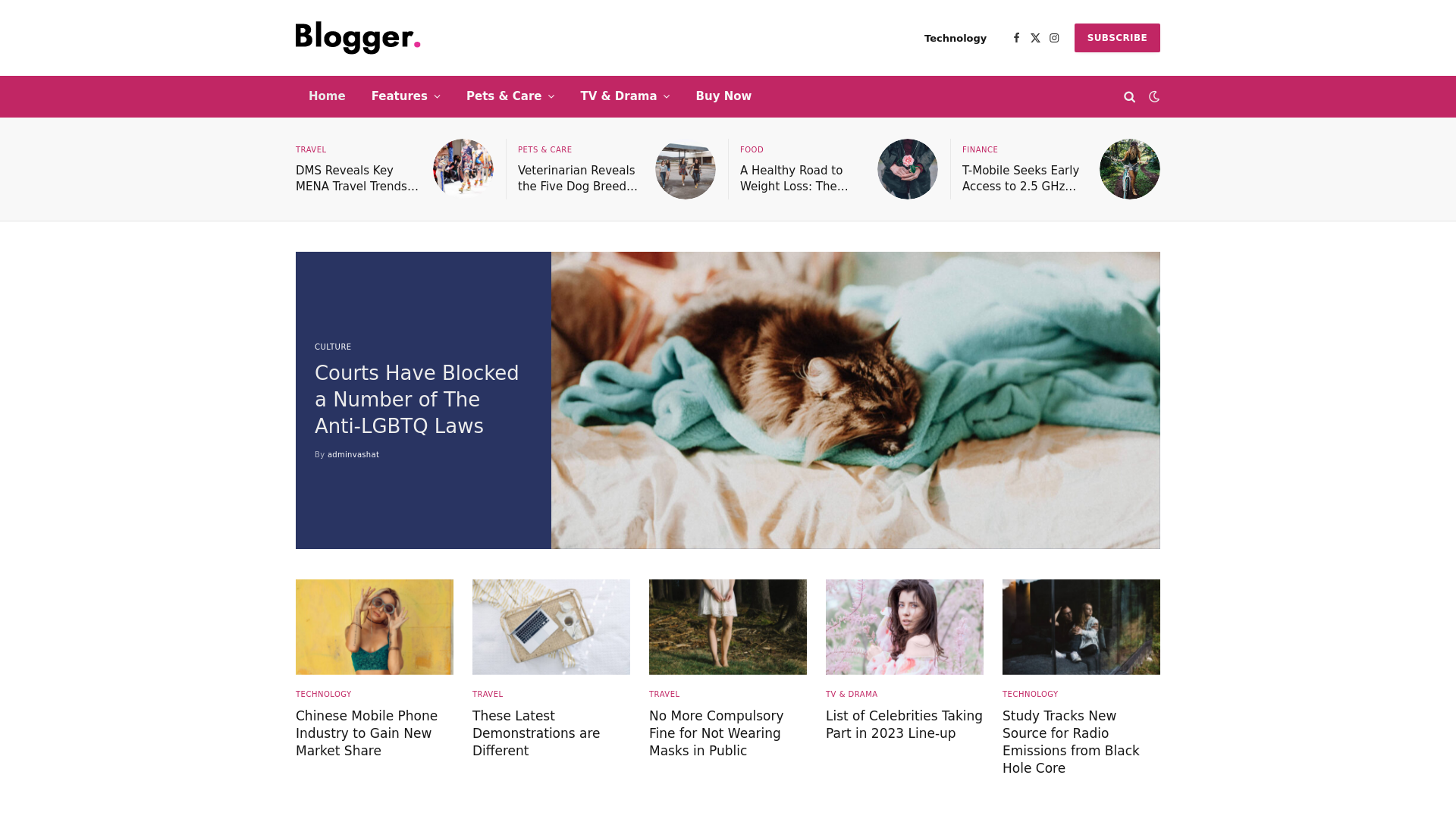This screenshot has height=819, width=1456.
Task: Open the MENA travel trends round thumbnail
Action: coord(463,169)
